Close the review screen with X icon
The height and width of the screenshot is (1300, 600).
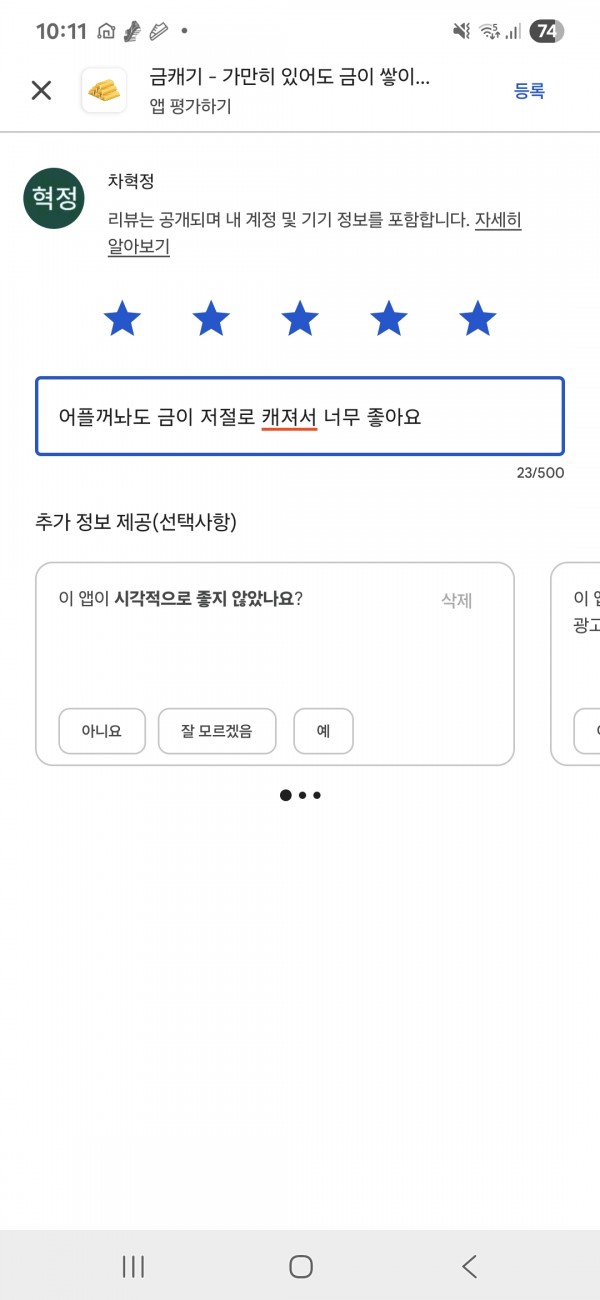tap(41, 90)
